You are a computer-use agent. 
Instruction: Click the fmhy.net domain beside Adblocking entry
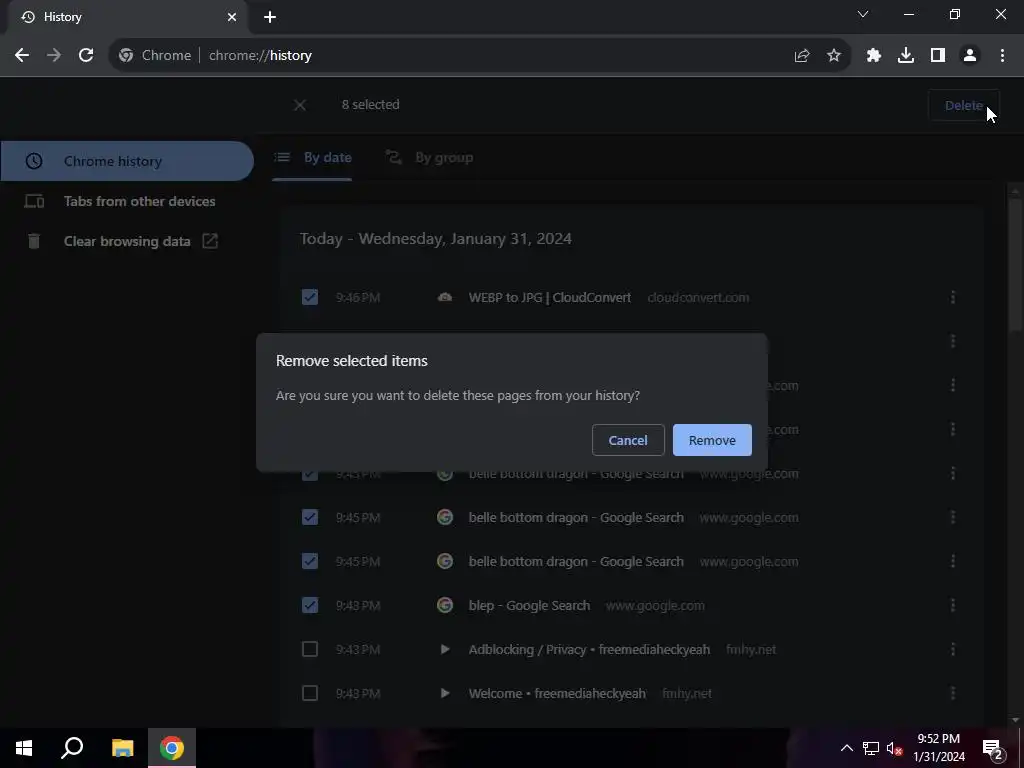[x=751, y=649]
